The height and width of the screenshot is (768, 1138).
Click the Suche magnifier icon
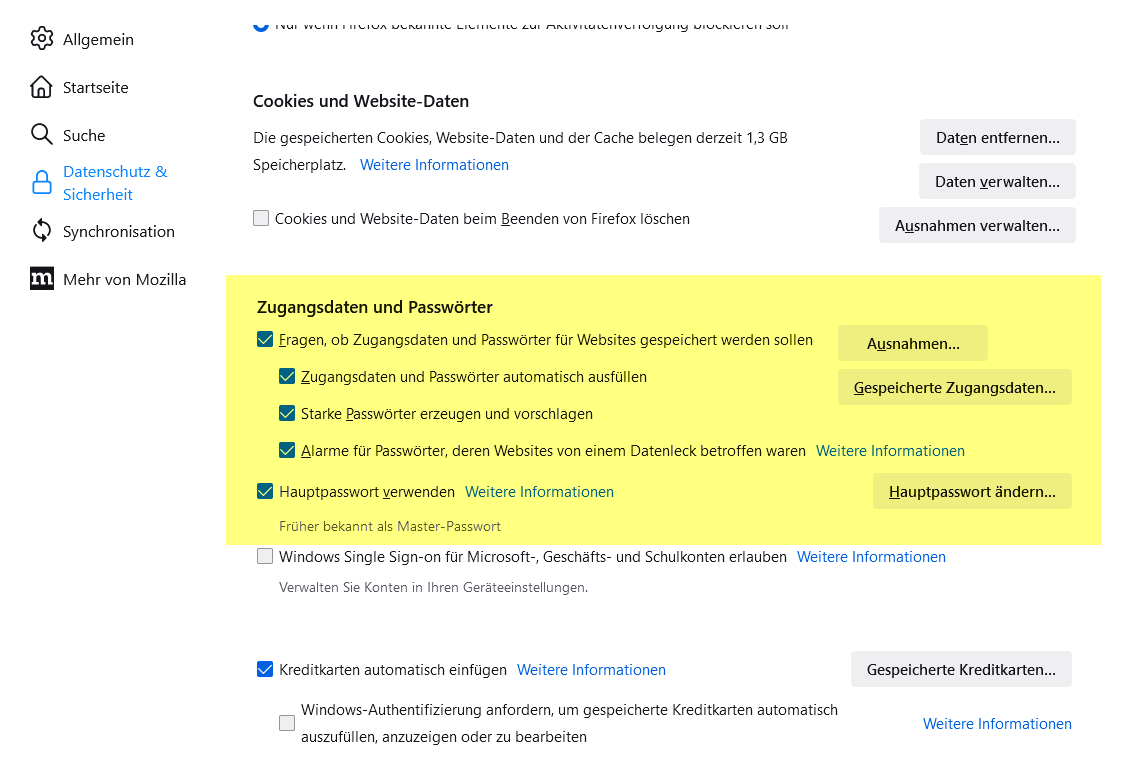point(41,135)
